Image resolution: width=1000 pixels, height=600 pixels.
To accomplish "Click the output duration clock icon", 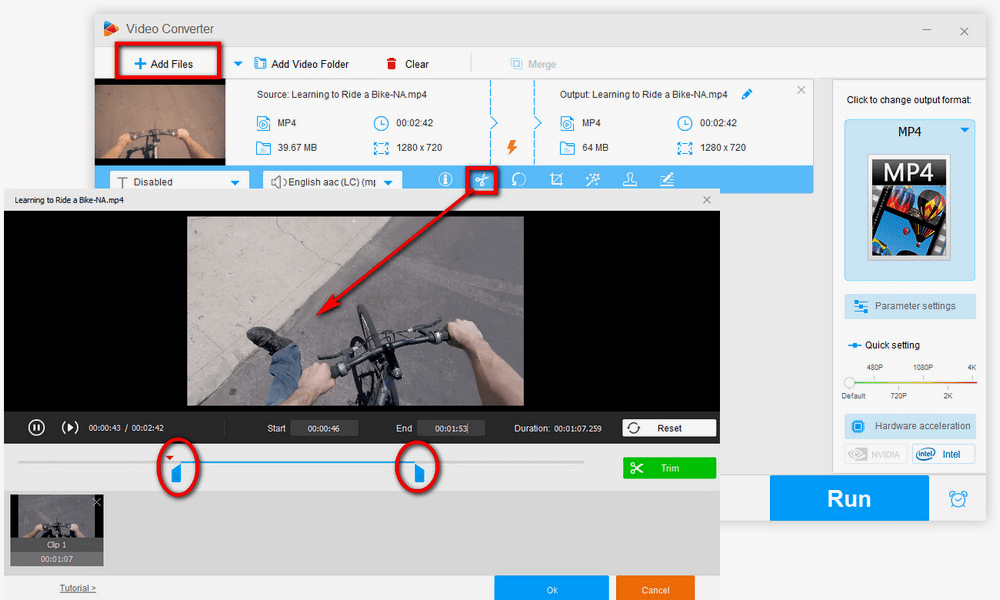I will pos(684,123).
